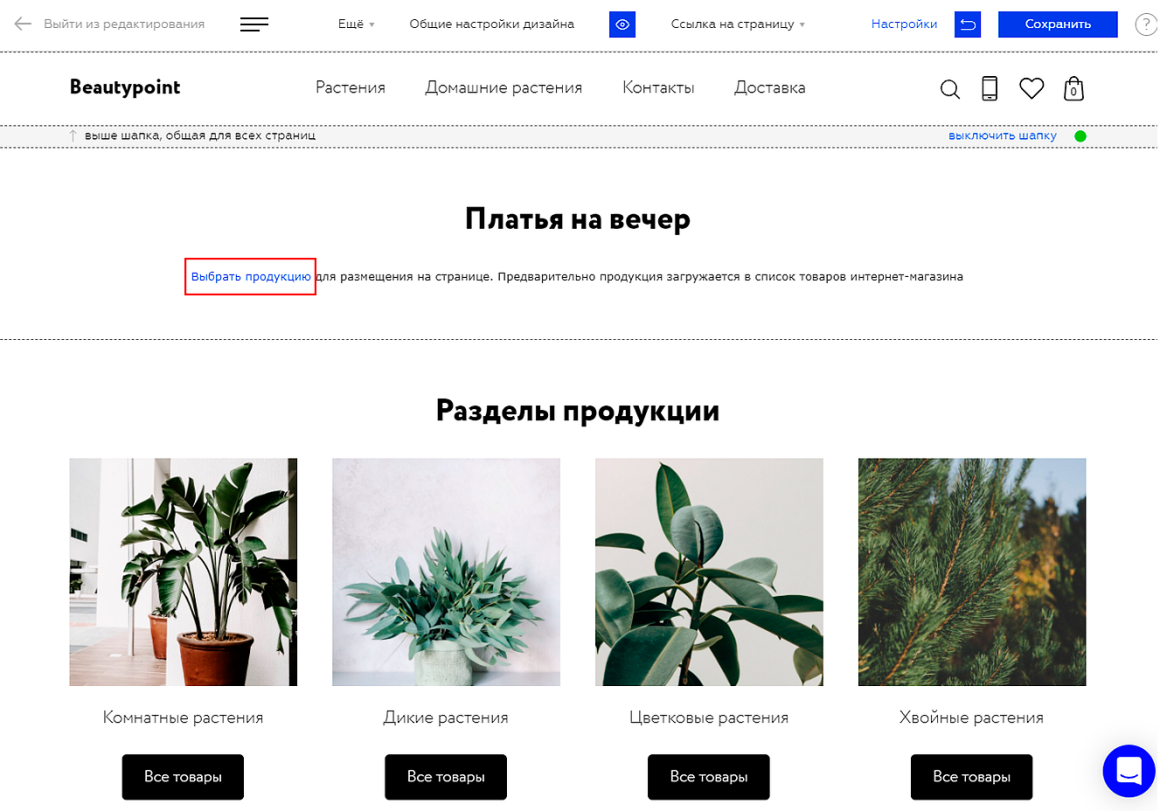Click "Все товары" under Комнатные растения
This screenshot has width=1160, height=811.
coord(183,777)
